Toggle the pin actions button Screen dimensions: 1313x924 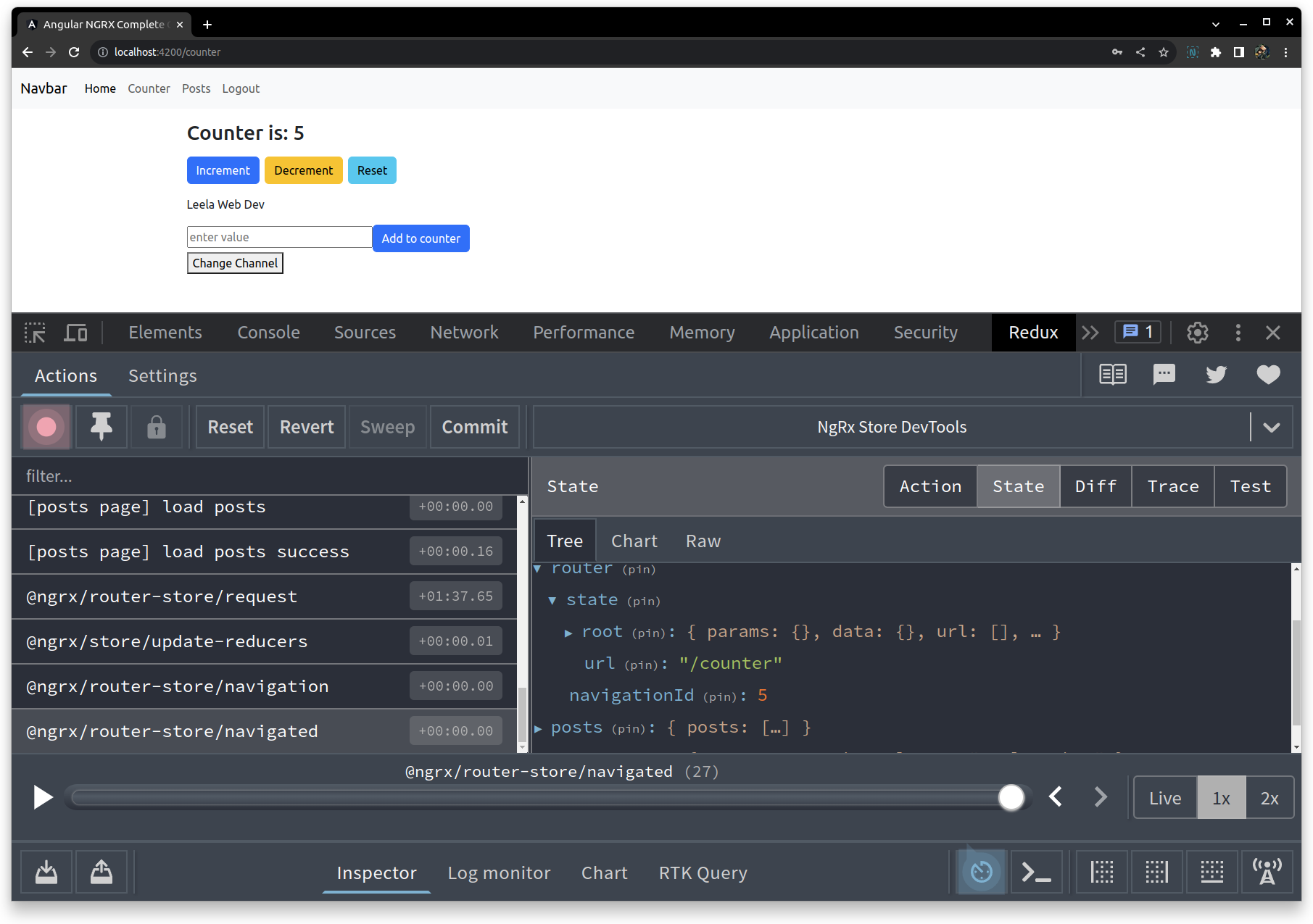pos(101,427)
